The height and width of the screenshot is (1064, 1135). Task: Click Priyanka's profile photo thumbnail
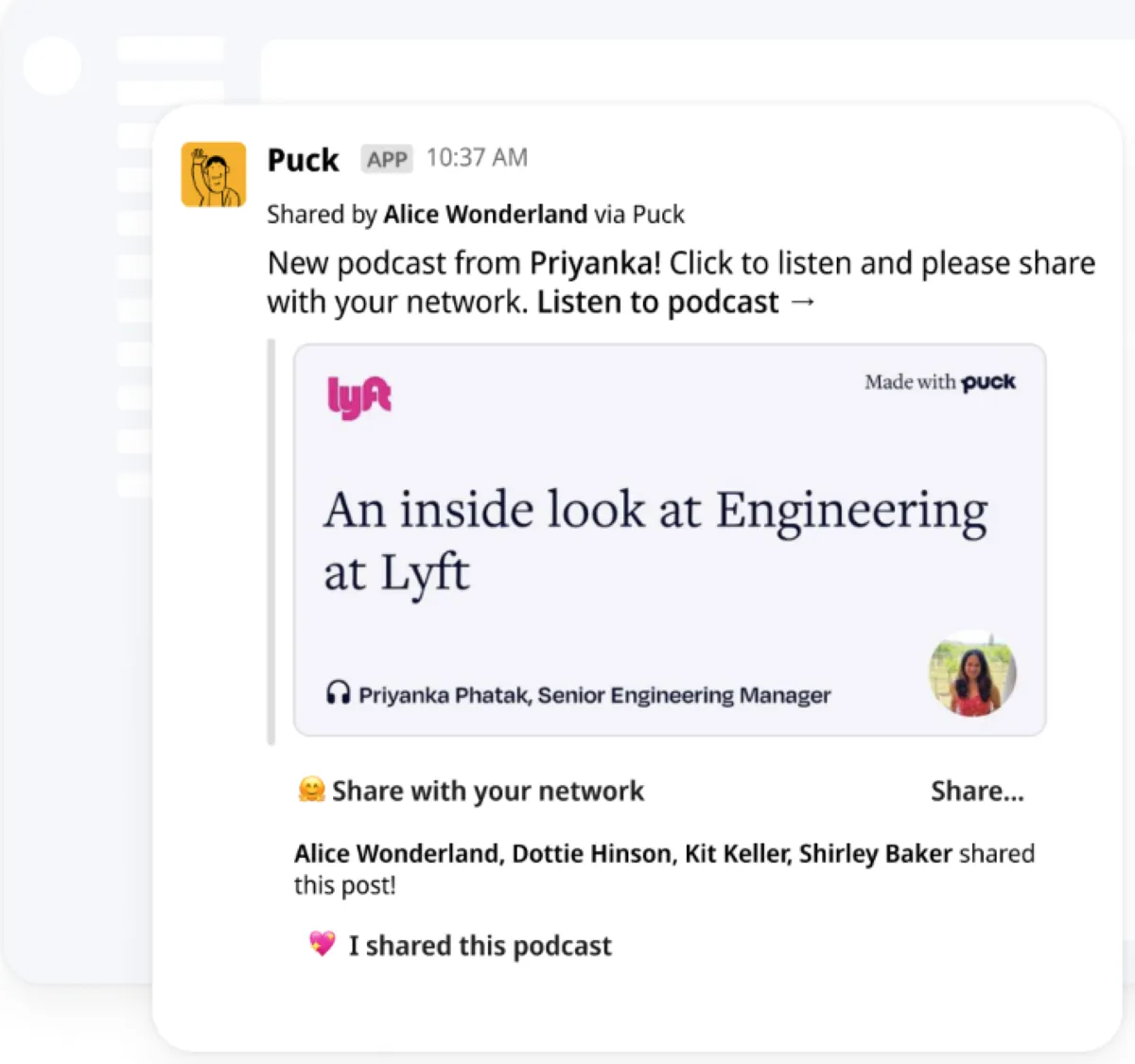pyautogui.click(x=972, y=673)
